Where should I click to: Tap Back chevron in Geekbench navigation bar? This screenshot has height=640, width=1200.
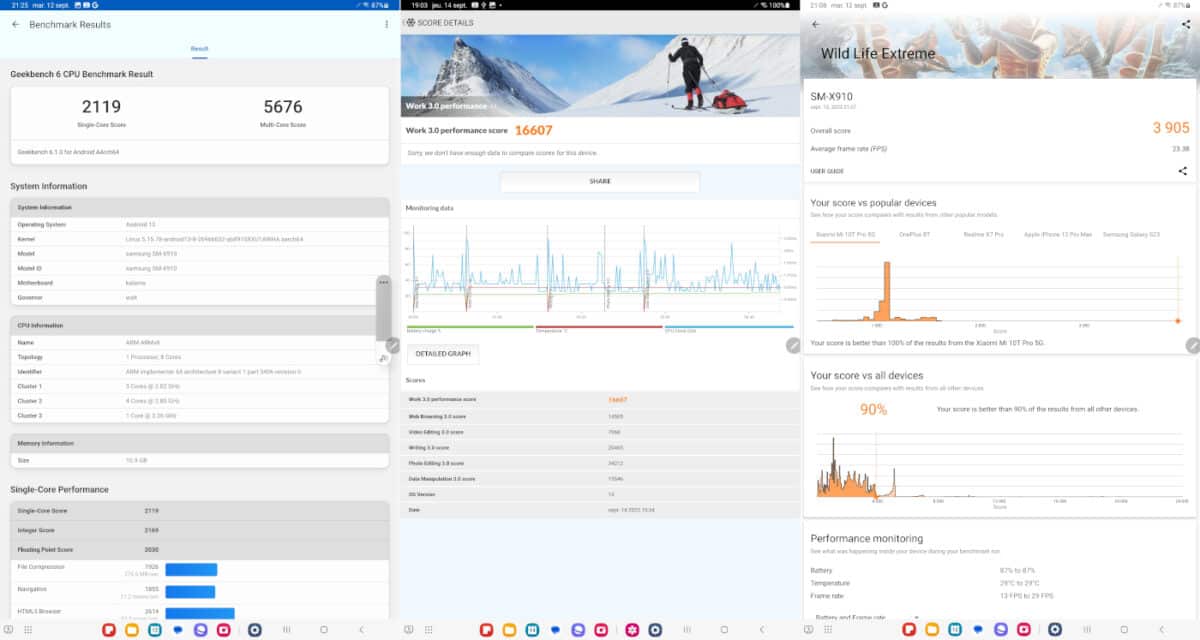(361, 630)
